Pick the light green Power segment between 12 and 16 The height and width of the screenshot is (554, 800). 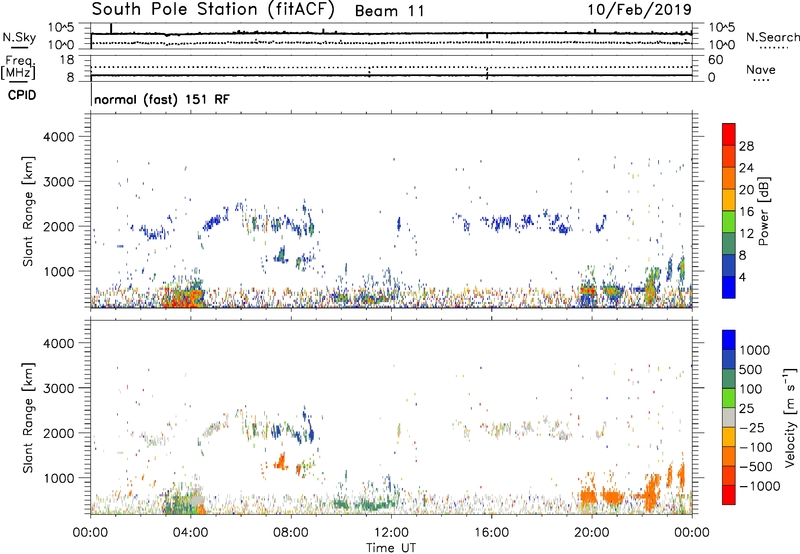(x=729, y=221)
